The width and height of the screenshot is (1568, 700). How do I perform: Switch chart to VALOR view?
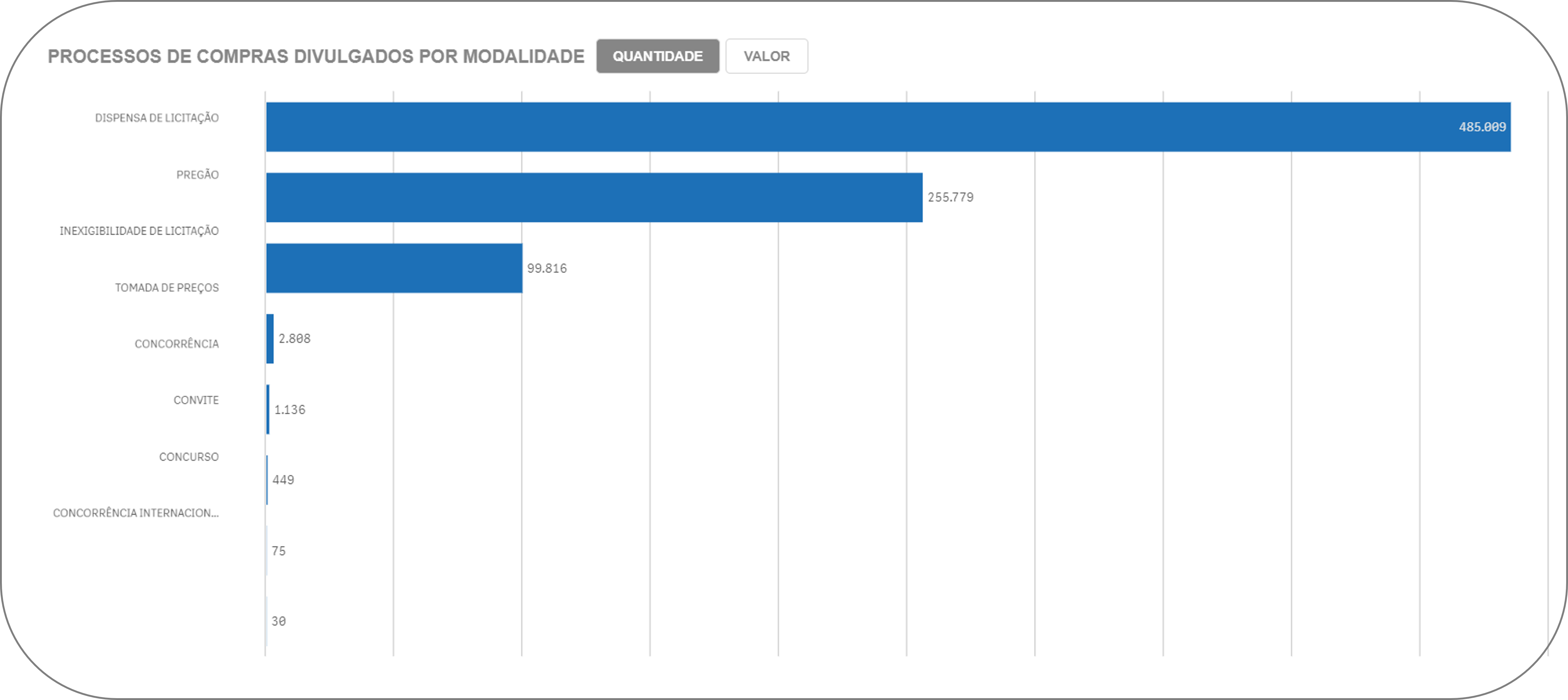(x=766, y=56)
